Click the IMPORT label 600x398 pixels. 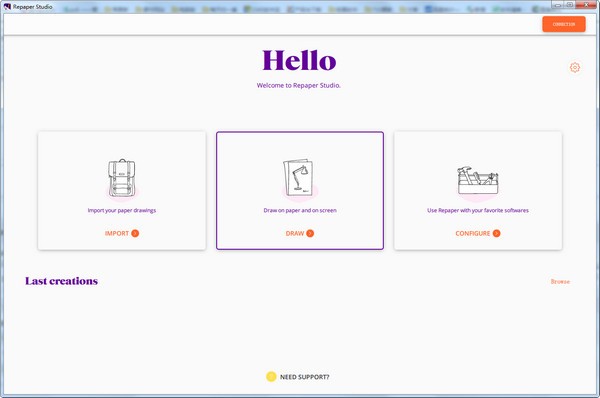pyautogui.click(x=117, y=233)
